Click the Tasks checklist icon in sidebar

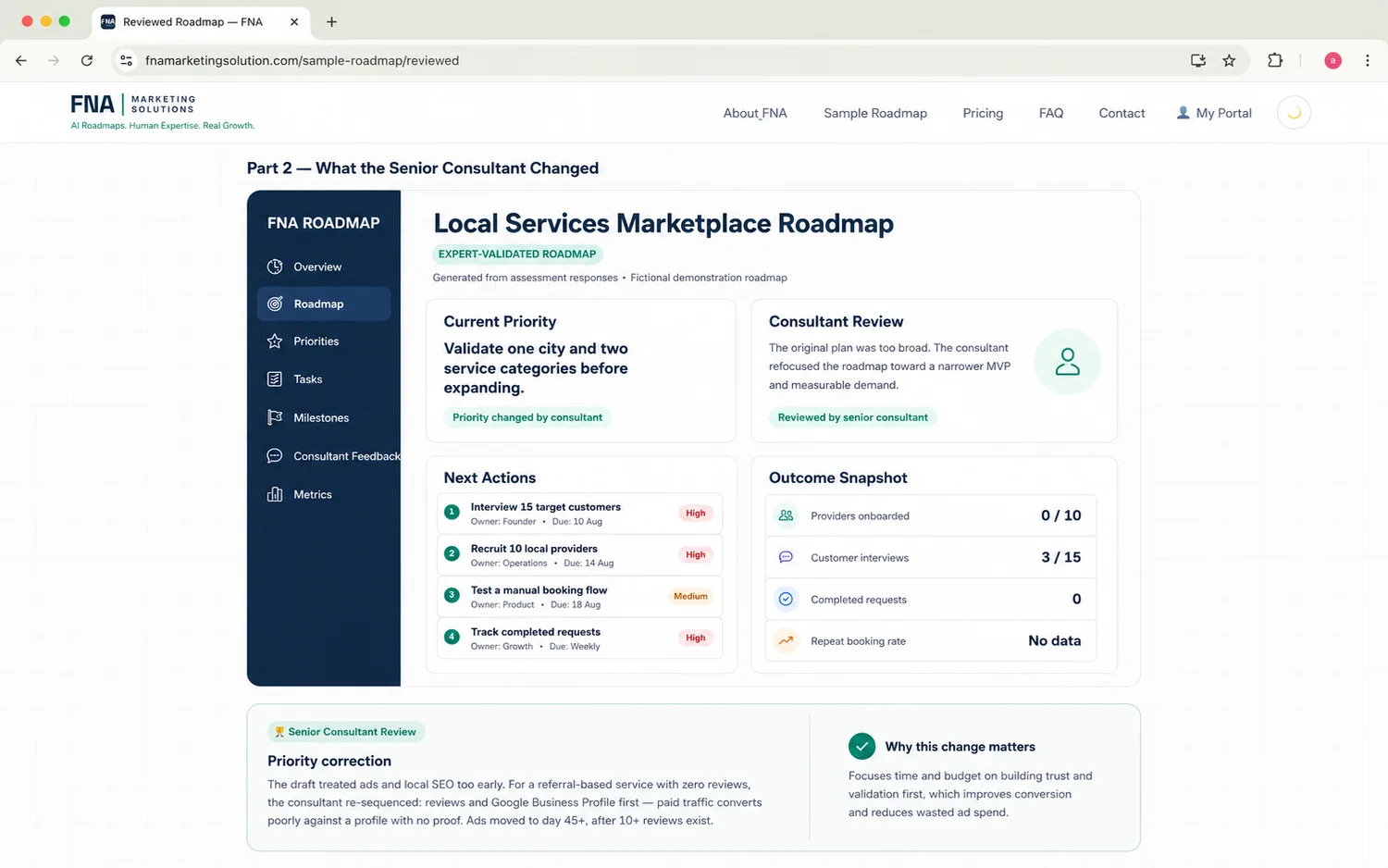click(275, 379)
